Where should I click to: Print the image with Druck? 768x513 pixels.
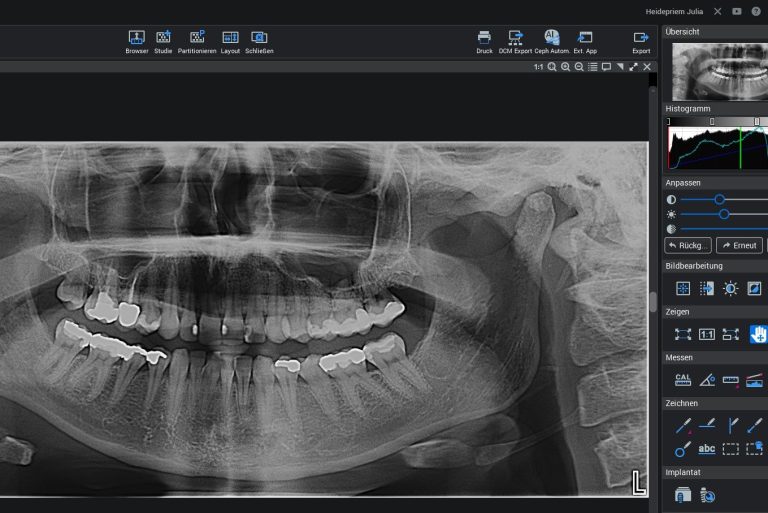point(484,42)
